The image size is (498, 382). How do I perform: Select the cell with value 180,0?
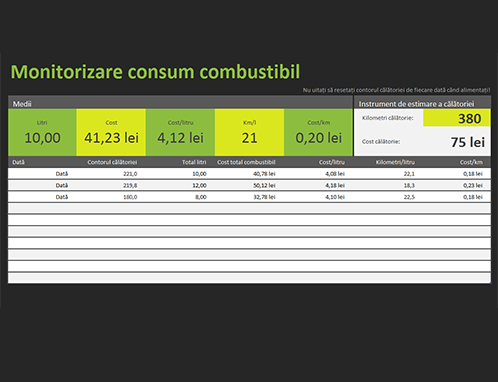tap(111, 197)
